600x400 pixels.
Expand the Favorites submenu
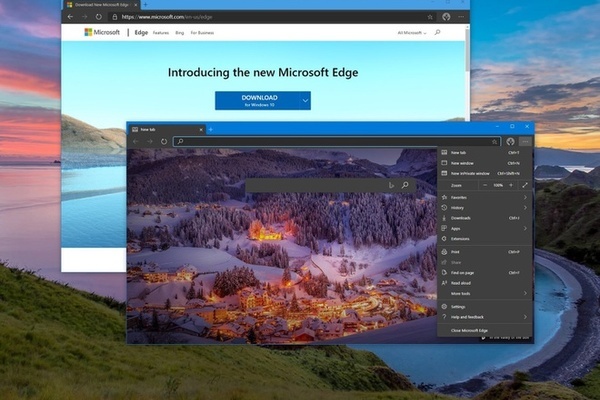point(485,198)
